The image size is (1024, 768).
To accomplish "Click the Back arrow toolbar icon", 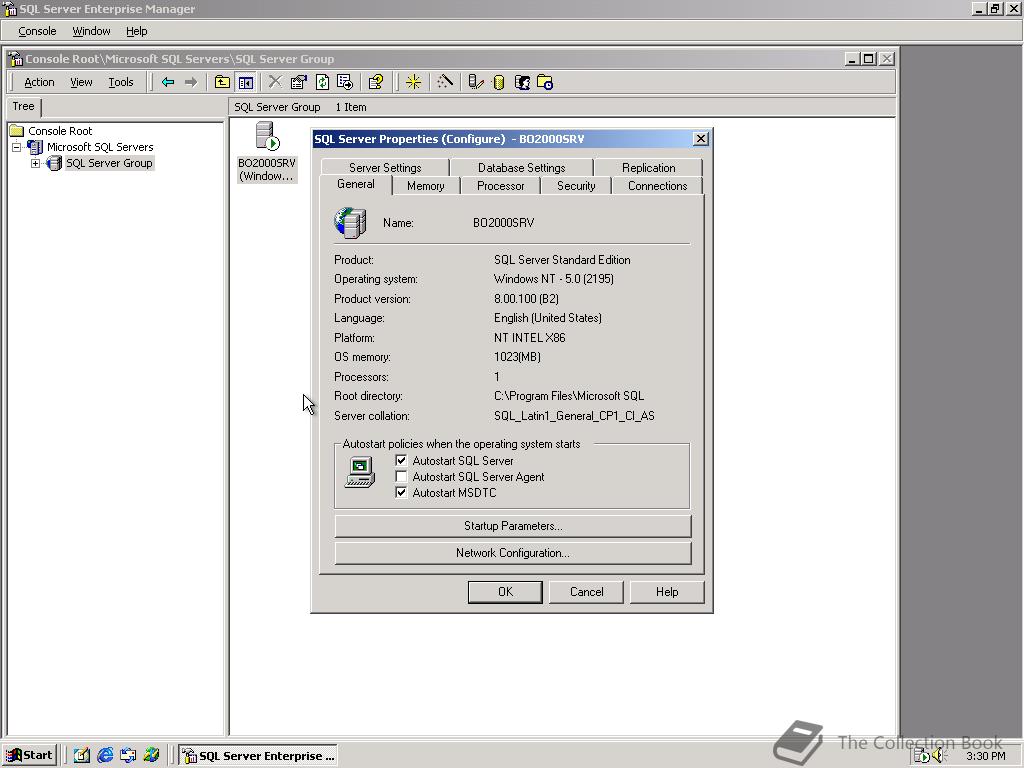I will 168,82.
